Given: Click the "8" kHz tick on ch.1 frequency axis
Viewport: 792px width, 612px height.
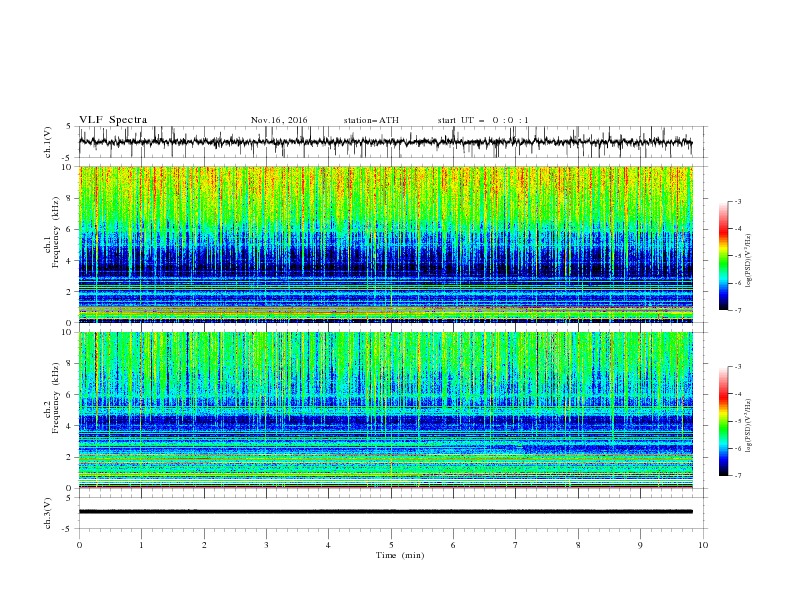Looking at the screenshot, I should [69, 198].
